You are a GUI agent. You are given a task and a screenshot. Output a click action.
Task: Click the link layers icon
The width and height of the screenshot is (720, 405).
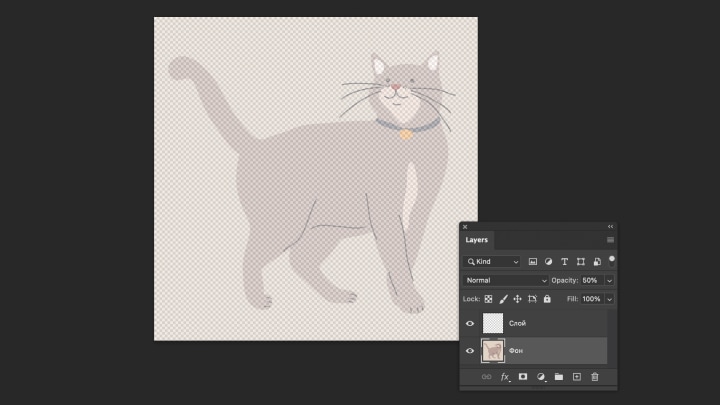click(x=486, y=377)
